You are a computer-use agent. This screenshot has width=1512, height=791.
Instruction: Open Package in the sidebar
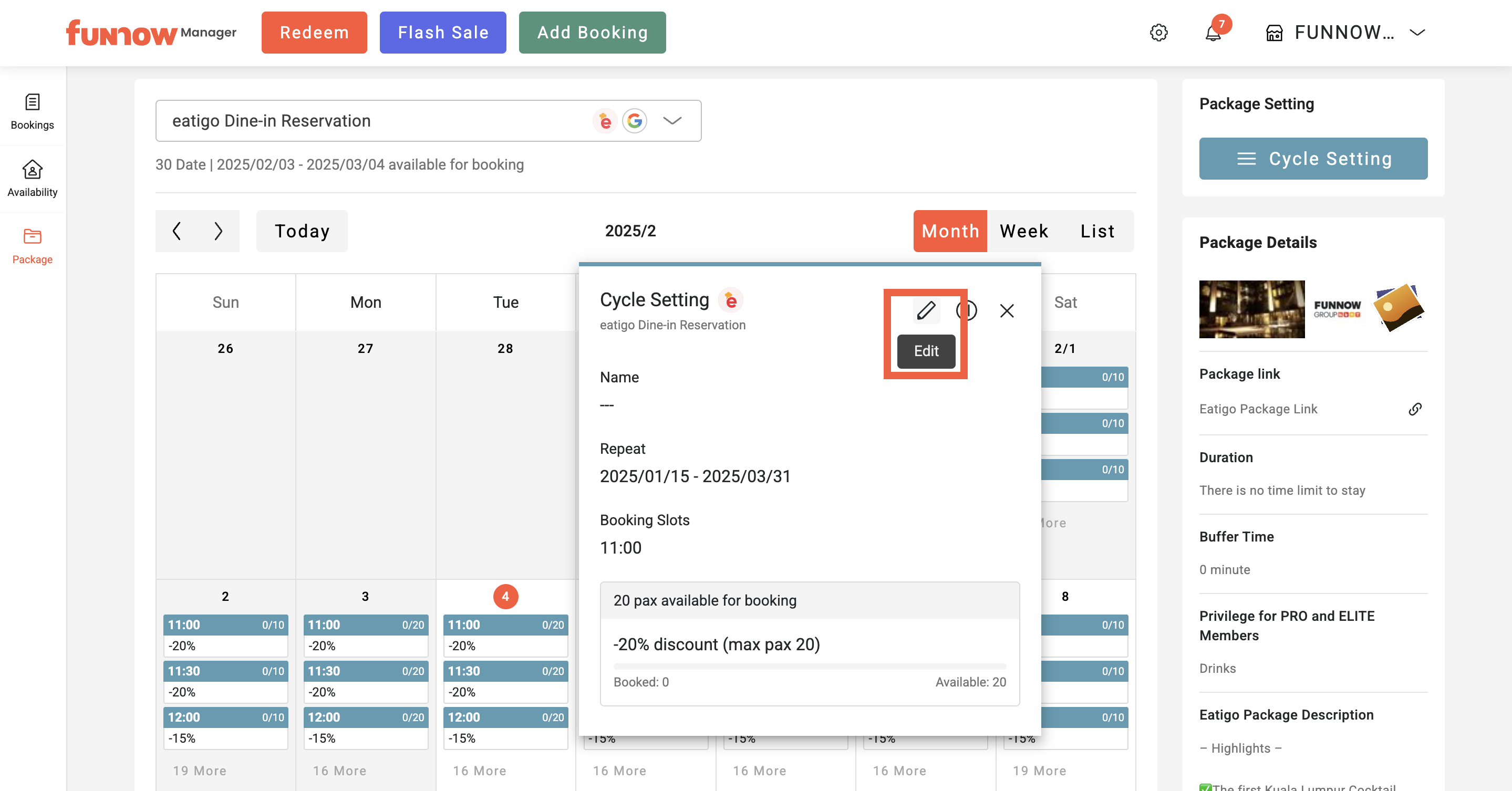(32, 246)
